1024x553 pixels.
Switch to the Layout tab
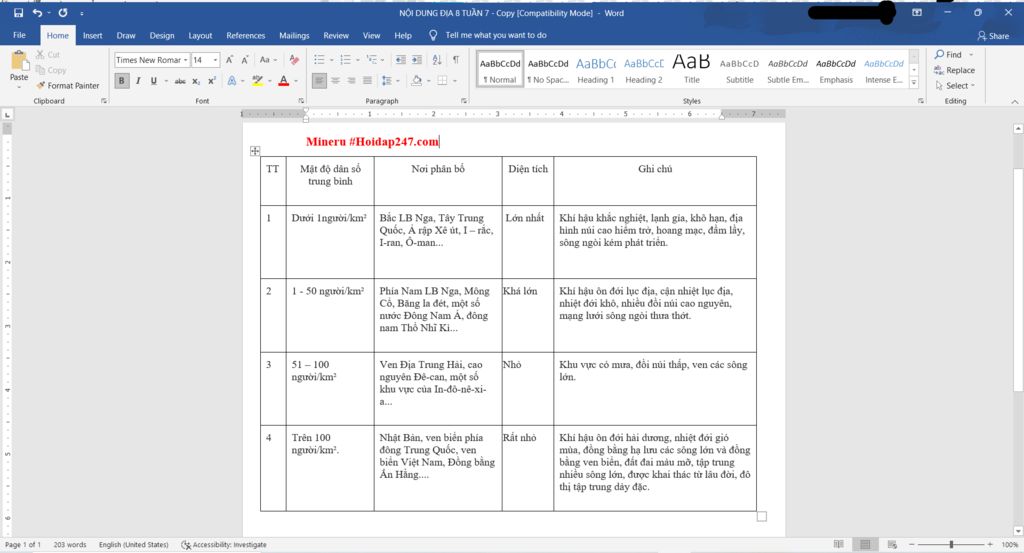tap(200, 35)
